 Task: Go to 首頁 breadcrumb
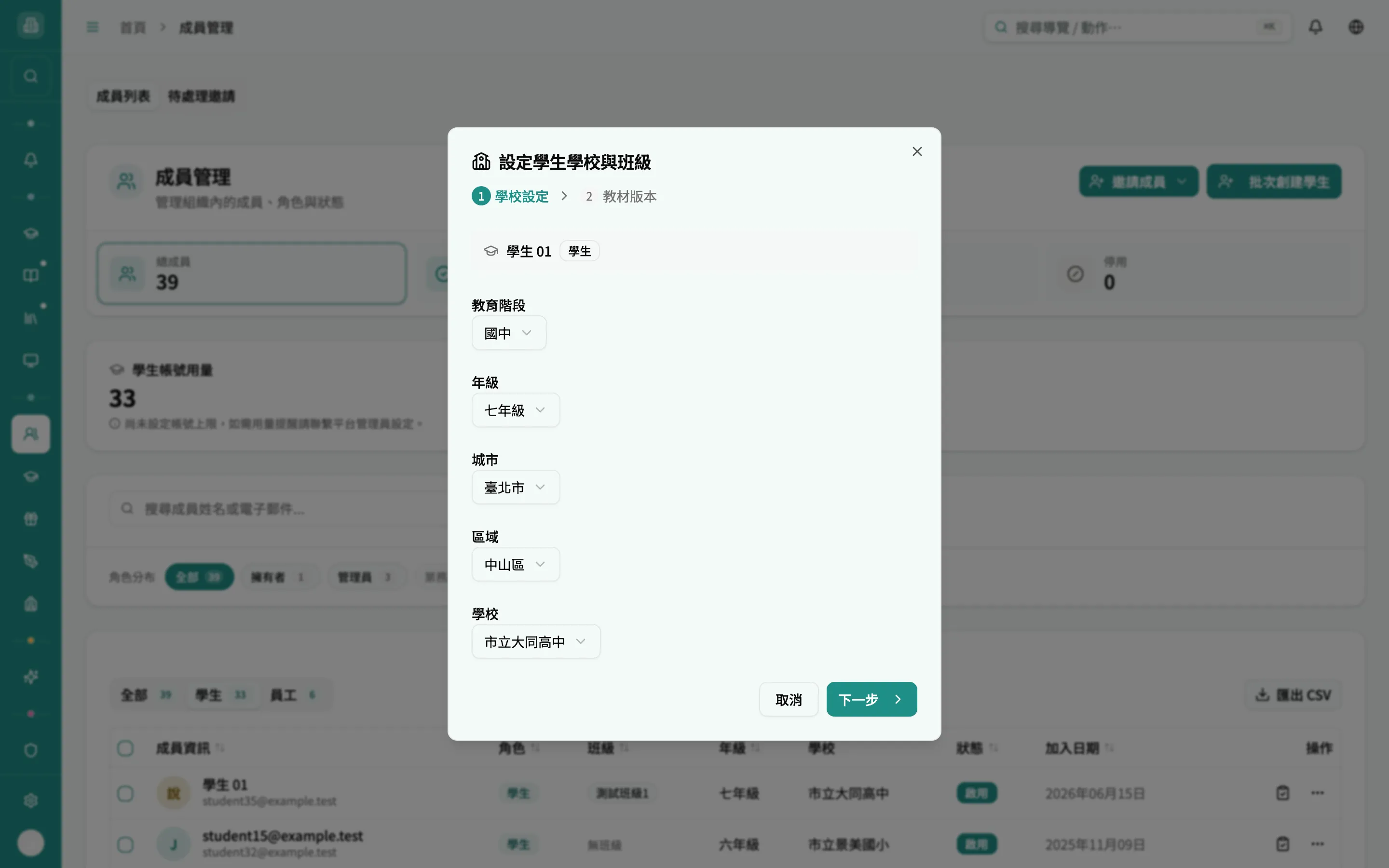click(x=133, y=27)
